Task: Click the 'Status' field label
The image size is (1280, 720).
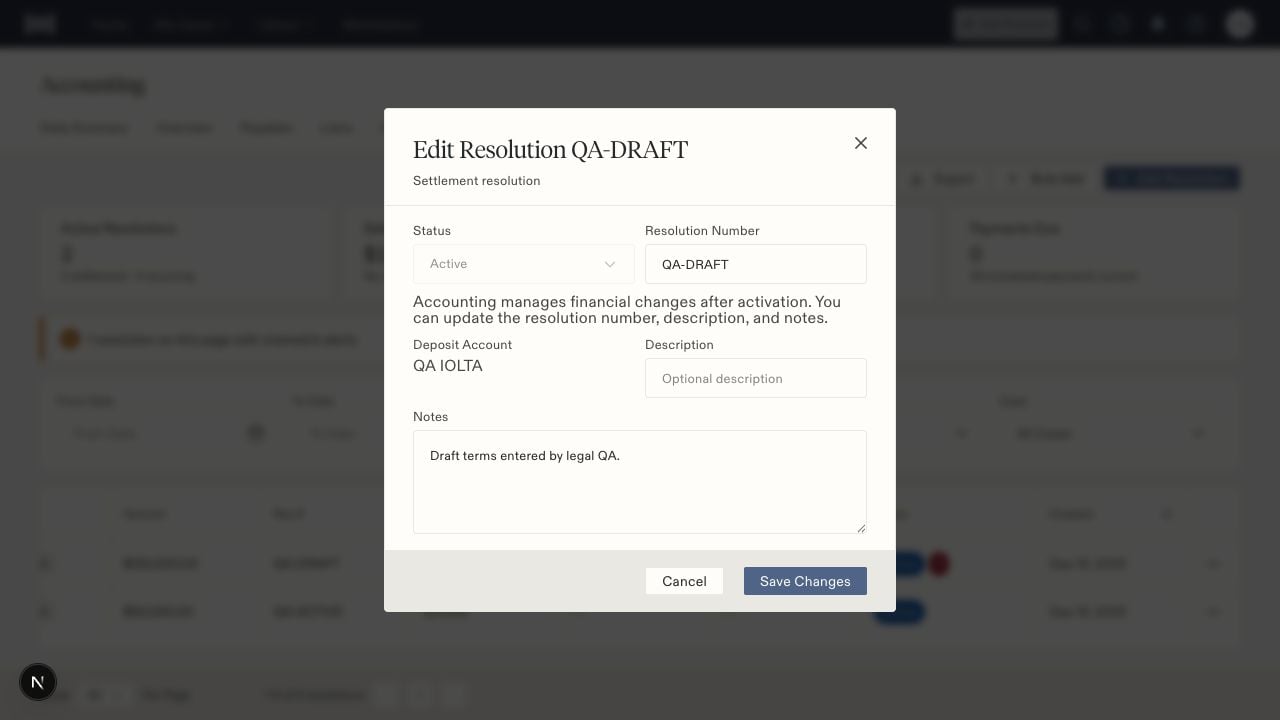Action: [432, 231]
